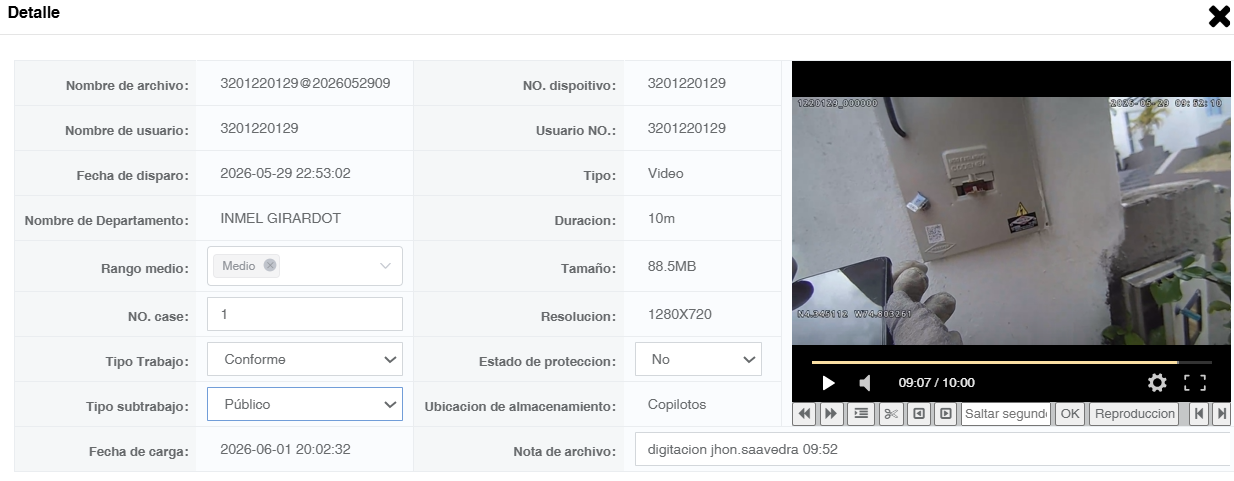1234x481 pixels.
Task: Select duration value 10m
Action: [x=662, y=218]
